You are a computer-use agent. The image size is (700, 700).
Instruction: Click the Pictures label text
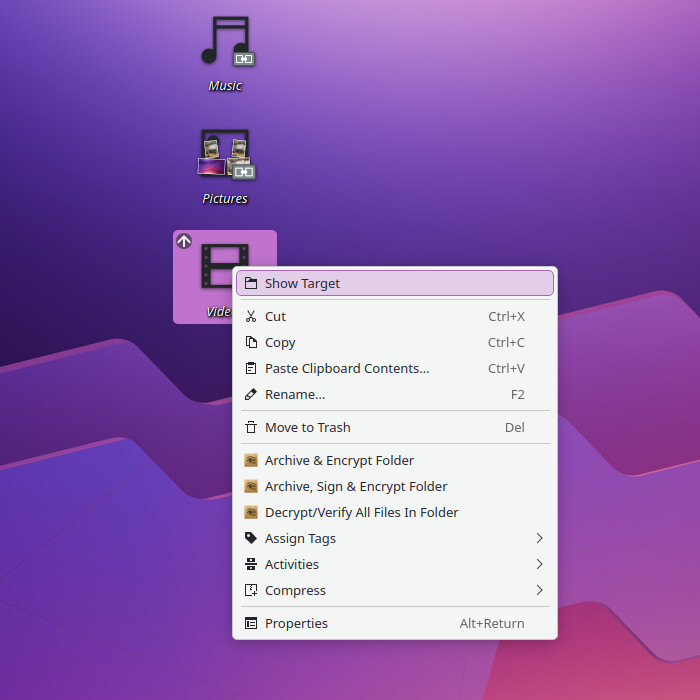pyautogui.click(x=225, y=198)
